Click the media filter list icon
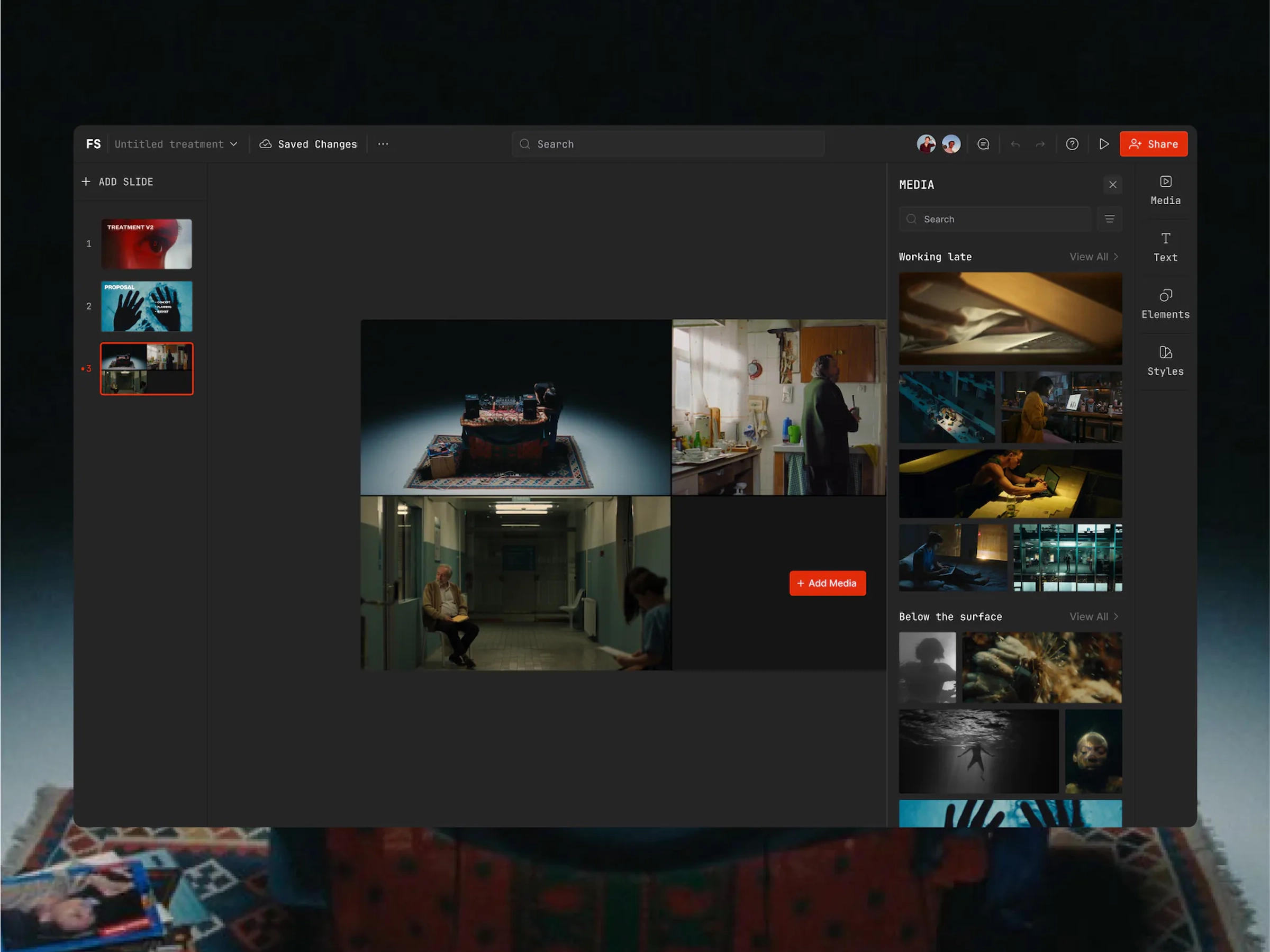 (1109, 219)
